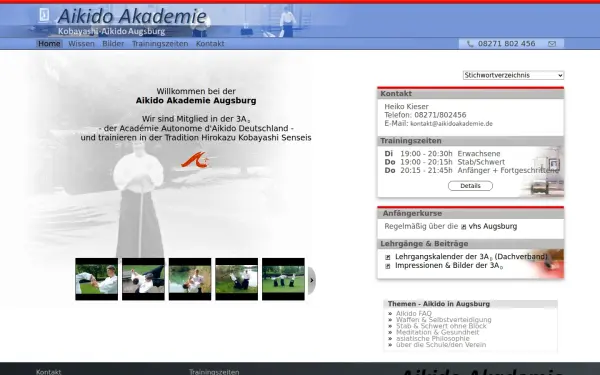Click the Kobayashi-Aikido Augsburg subtitle
The width and height of the screenshot is (600, 375).
point(111,31)
